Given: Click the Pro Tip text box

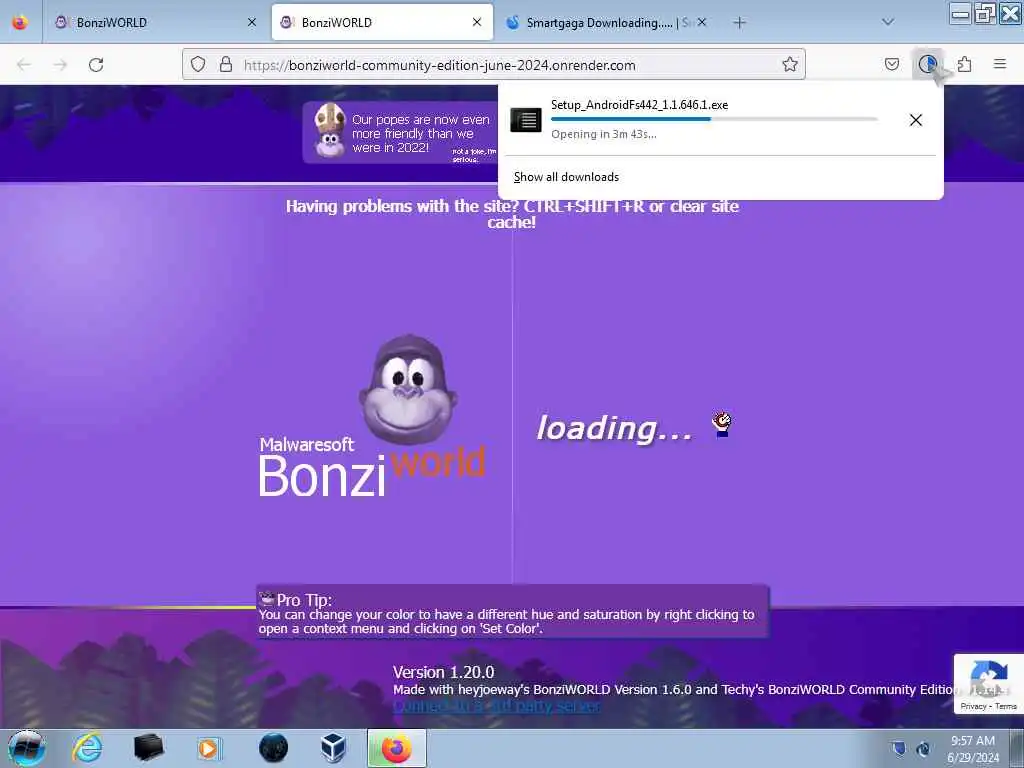Looking at the screenshot, I should 513,611.
